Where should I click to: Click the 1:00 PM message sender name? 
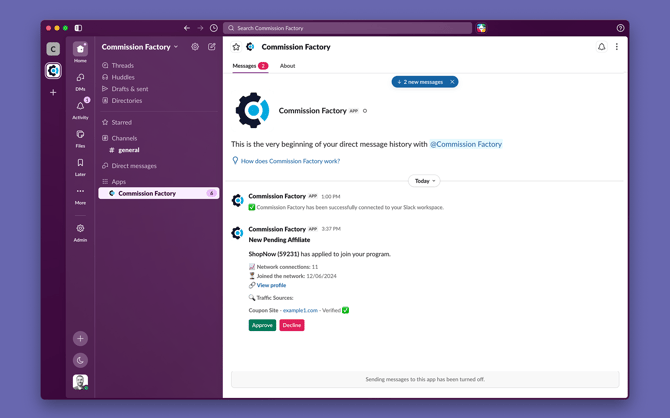[x=277, y=196]
